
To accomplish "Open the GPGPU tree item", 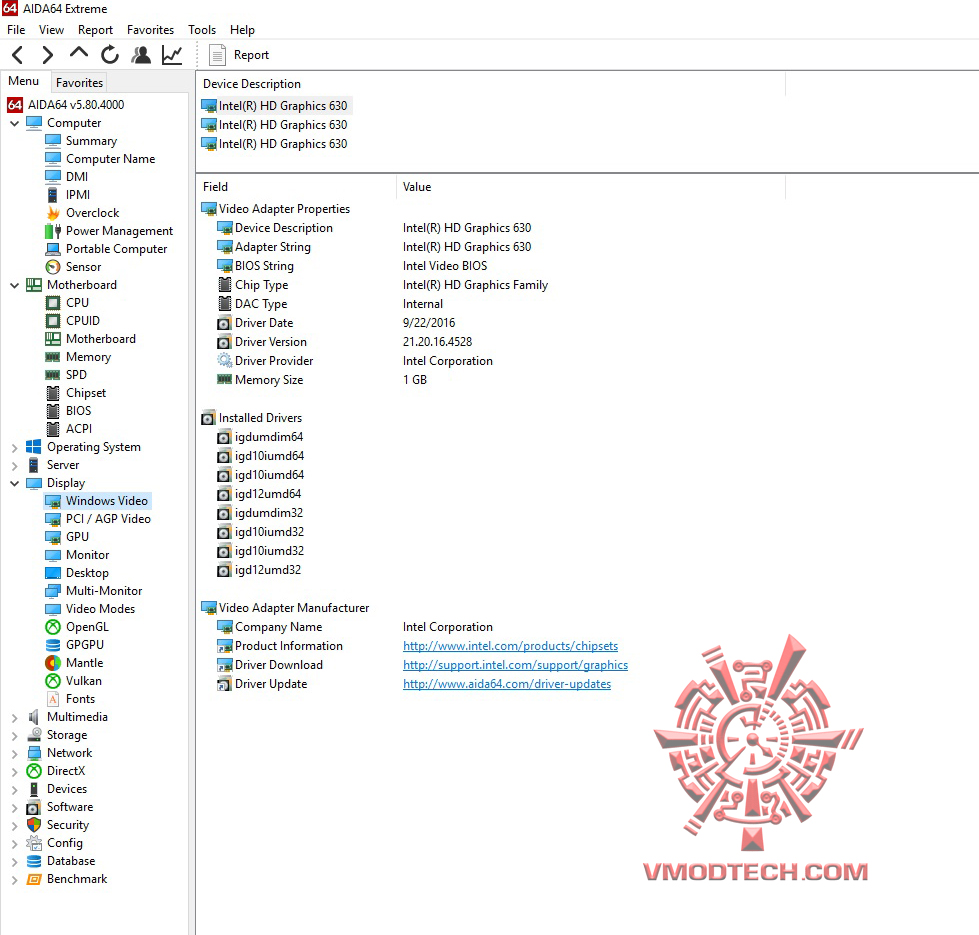I will [x=75, y=645].
